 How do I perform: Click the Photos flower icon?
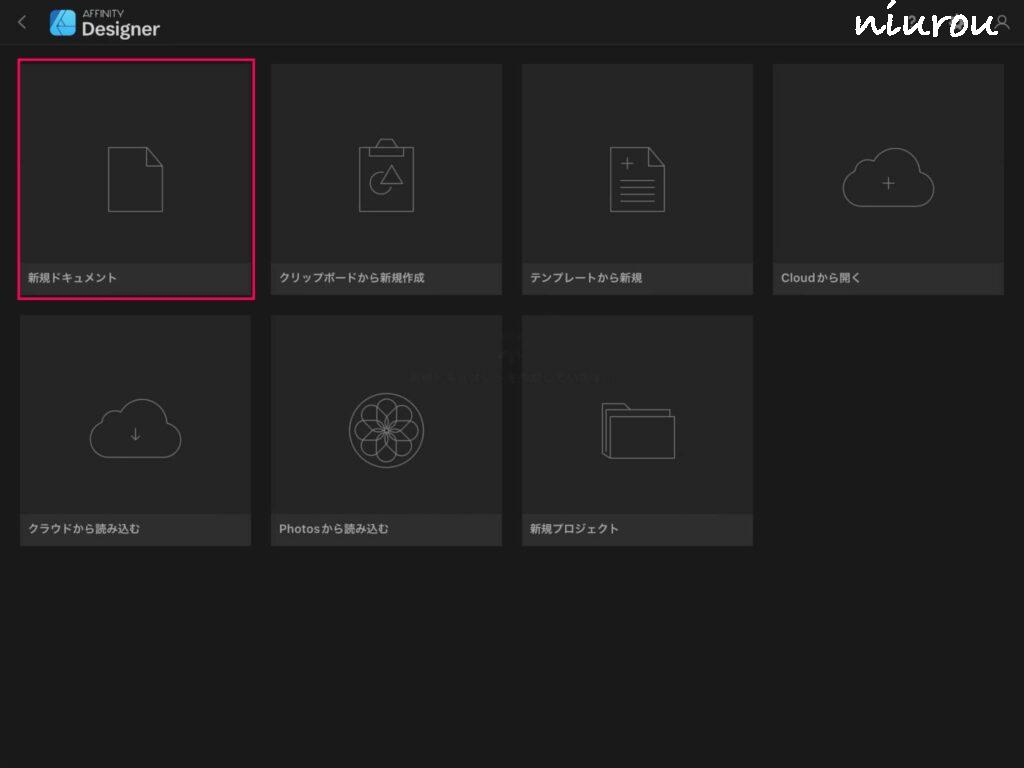point(386,429)
